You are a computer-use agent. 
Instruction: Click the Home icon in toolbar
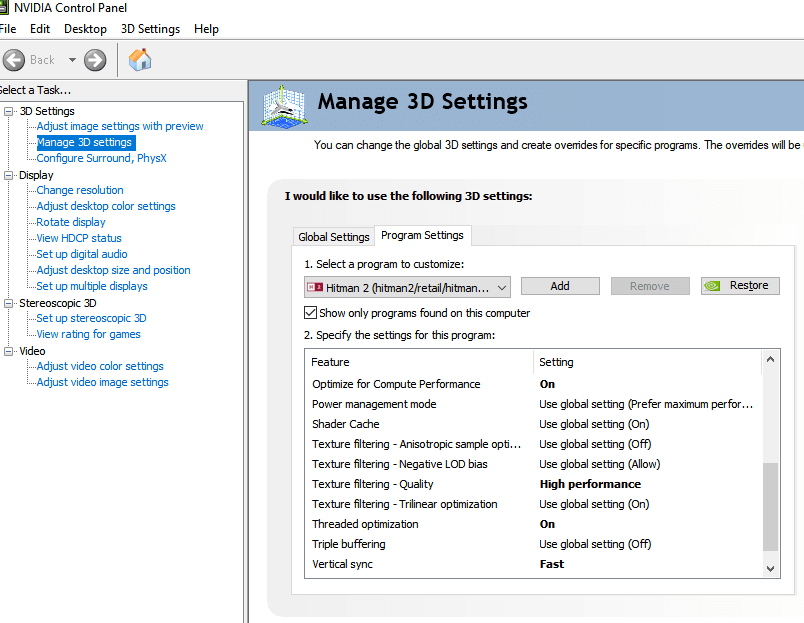(141, 60)
